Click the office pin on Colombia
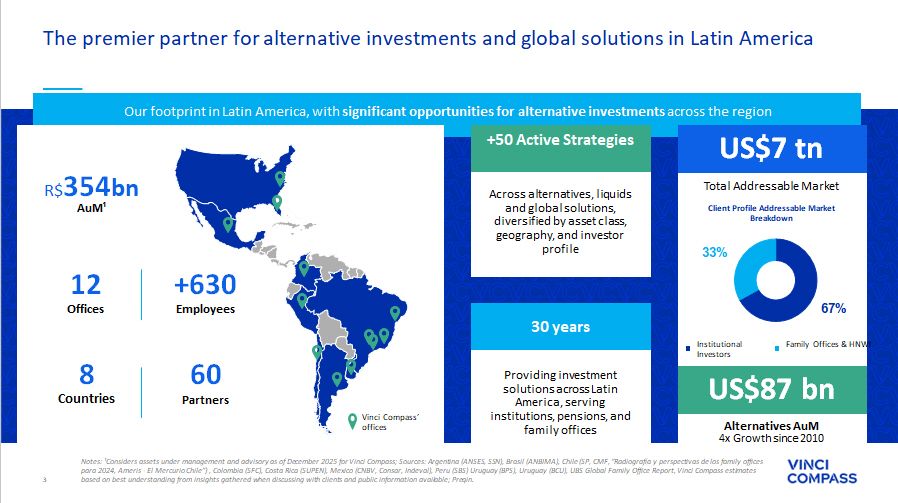This screenshot has width=898, height=503. (304, 268)
